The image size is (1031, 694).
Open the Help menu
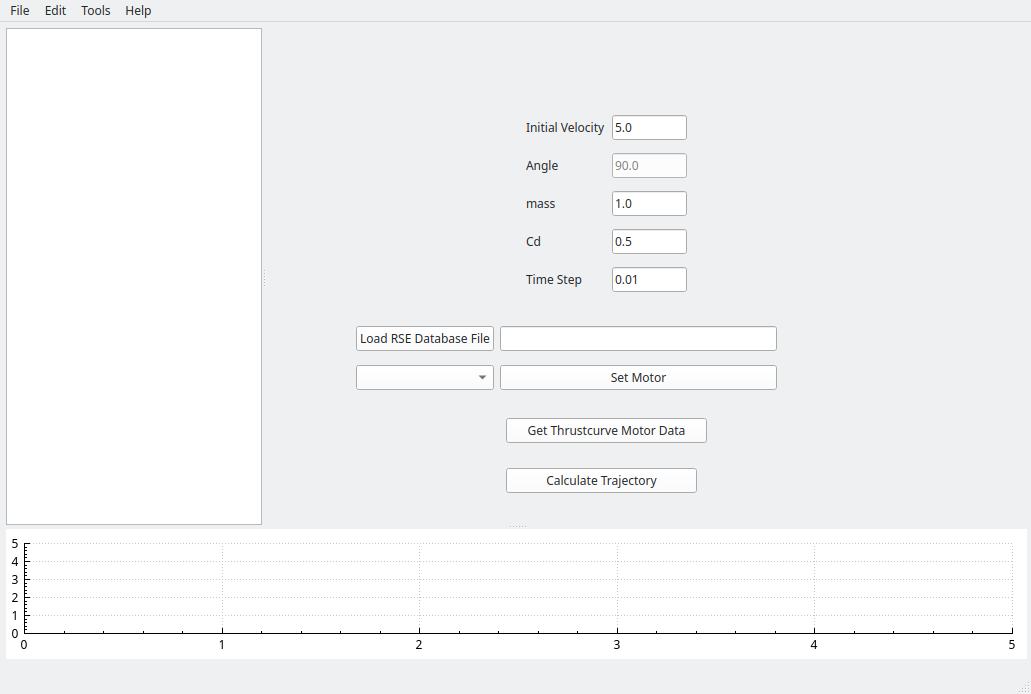click(x=138, y=10)
